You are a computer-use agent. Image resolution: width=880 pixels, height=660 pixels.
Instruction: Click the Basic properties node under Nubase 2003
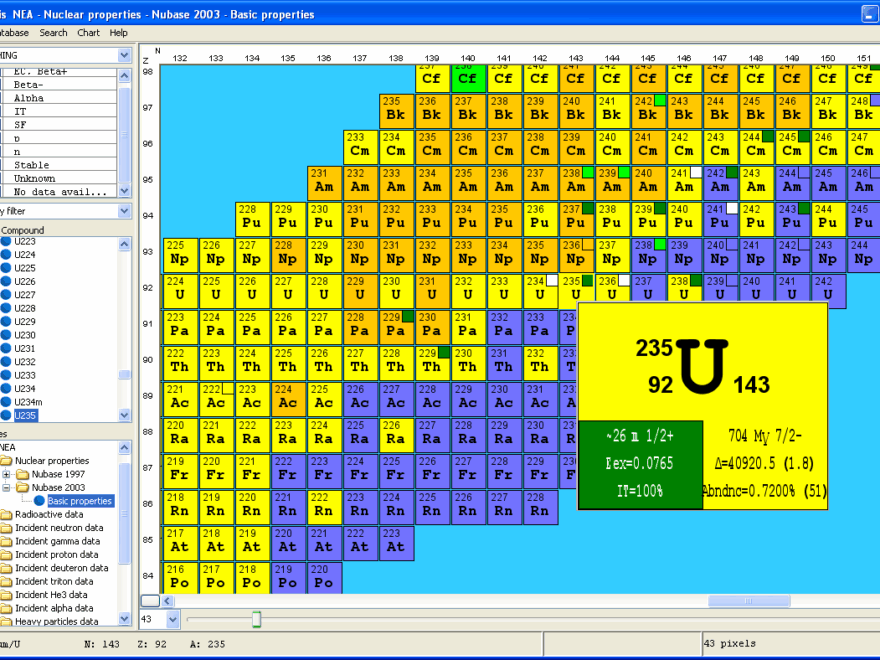80,500
